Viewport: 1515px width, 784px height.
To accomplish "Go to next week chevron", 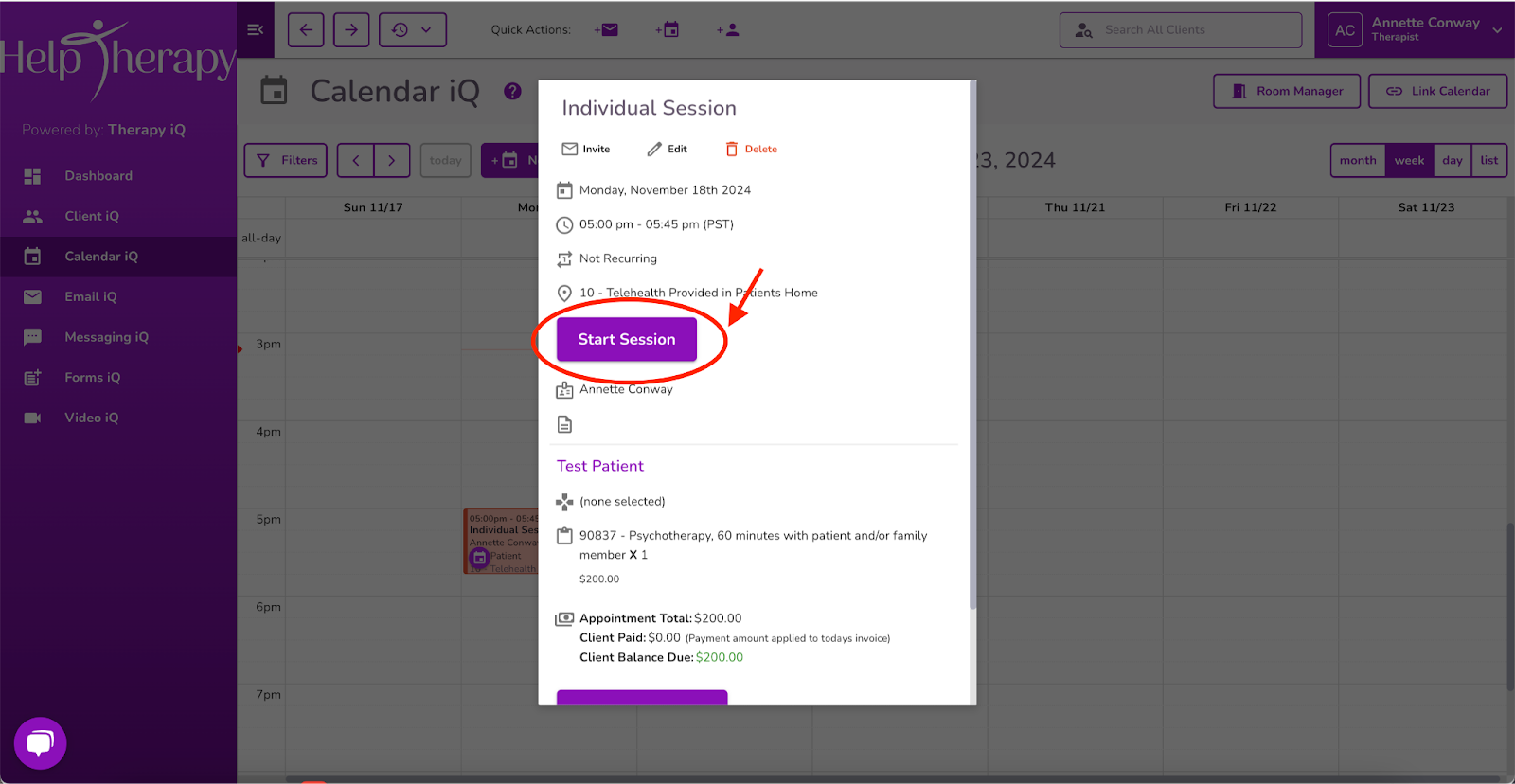I will [x=392, y=160].
